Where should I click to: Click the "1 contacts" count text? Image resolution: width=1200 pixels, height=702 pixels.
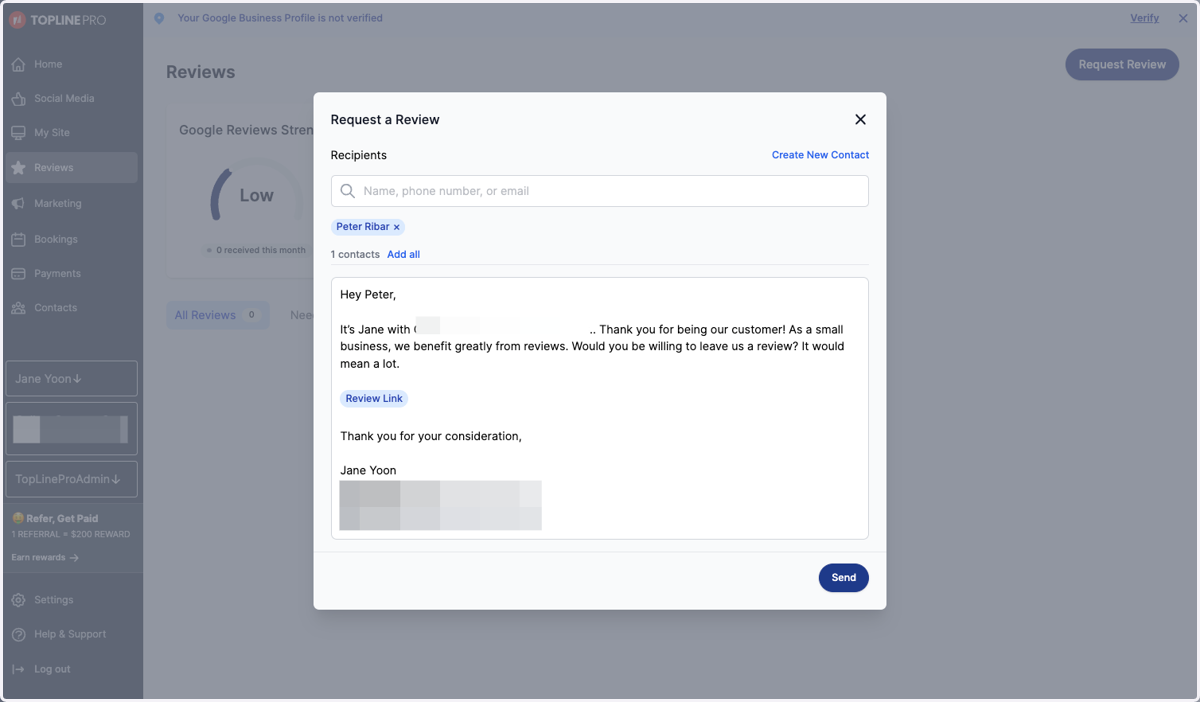point(355,254)
